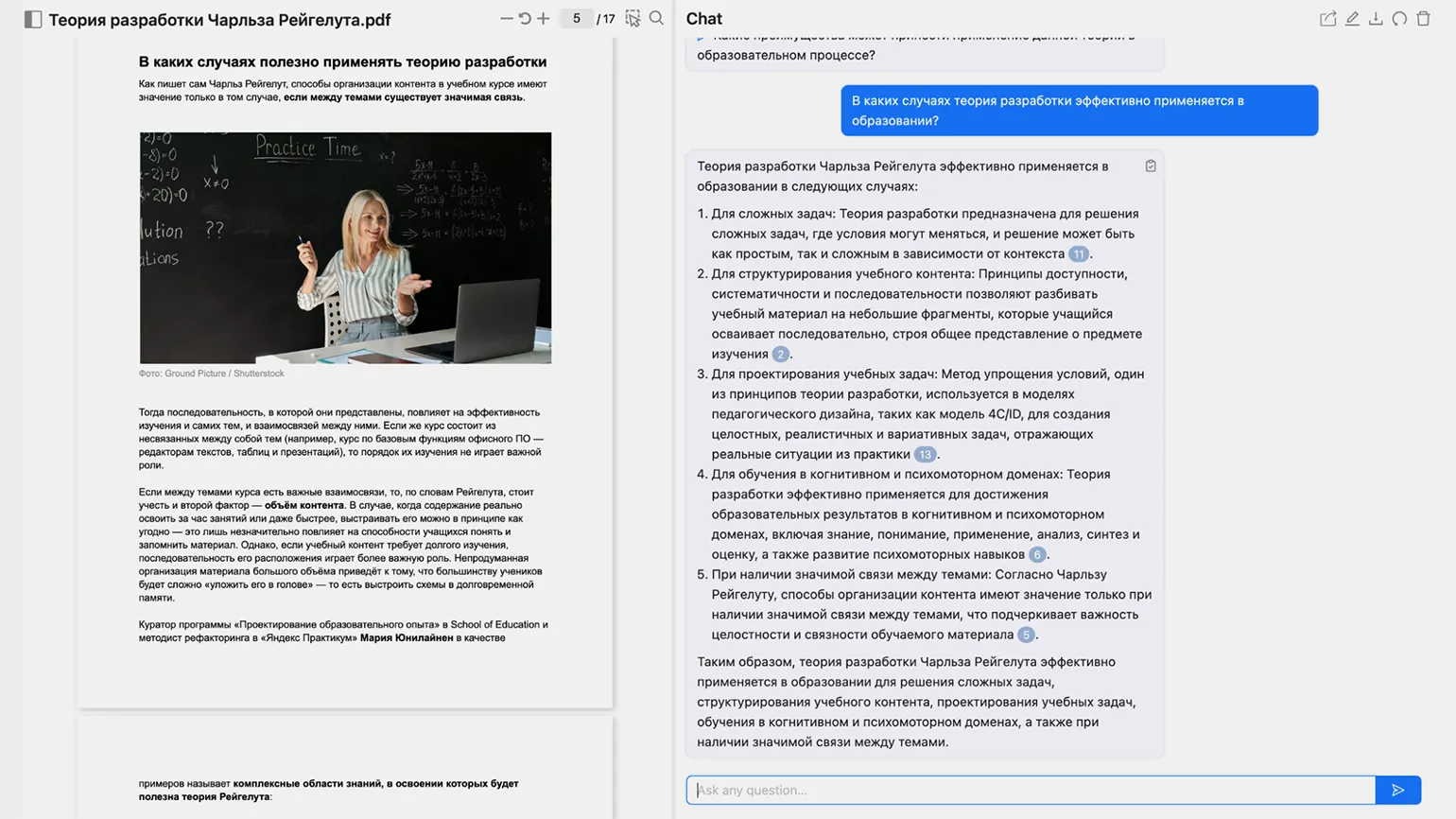Zoom in on the PDF document
Viewport: 1456px width, 819px height.
tap(544, 18)
